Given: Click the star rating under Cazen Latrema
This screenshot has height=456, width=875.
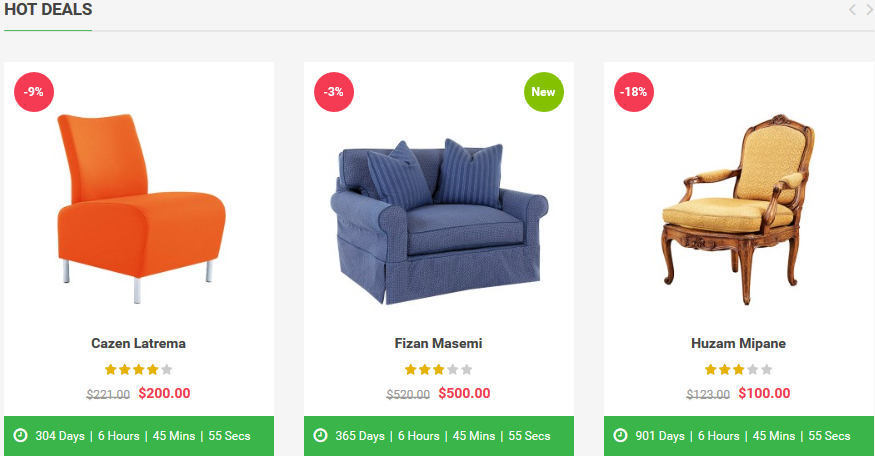Looking at the screenshot, I should click(x=138, y=369).
